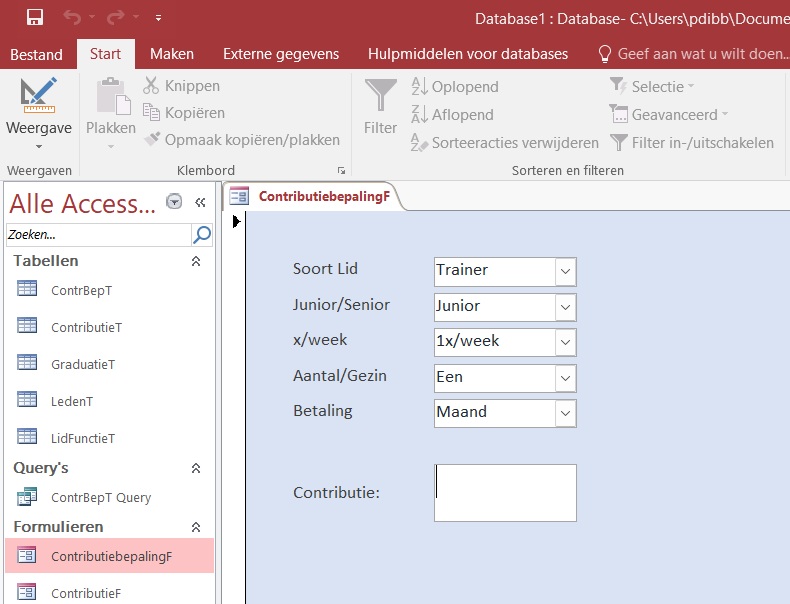The width and height of the screenshot is (790, 604).
Task: Click Sorteeracties verwijderen button
Action: [505, 143]
